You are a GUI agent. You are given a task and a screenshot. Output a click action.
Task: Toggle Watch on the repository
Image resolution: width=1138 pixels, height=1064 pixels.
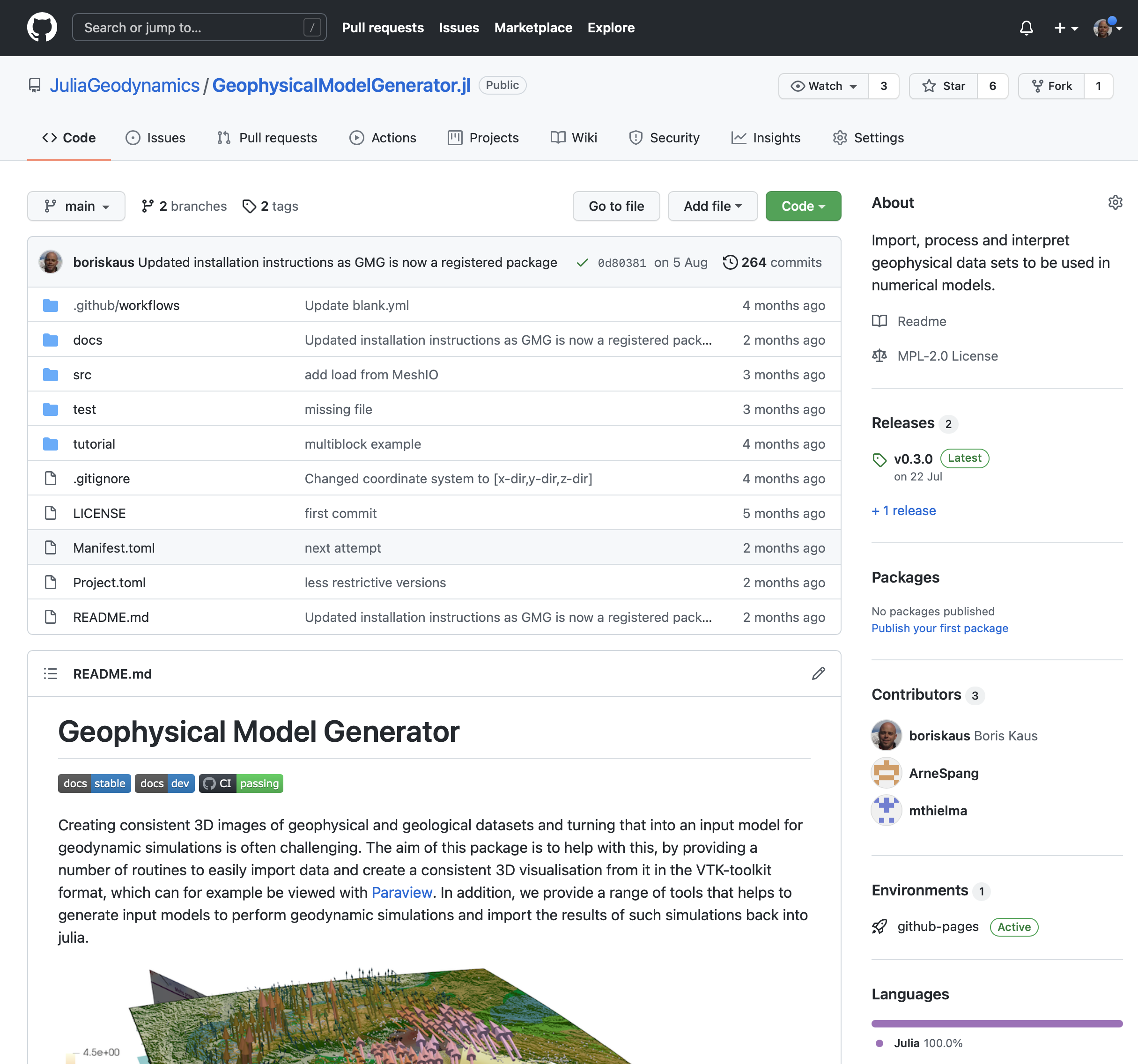pos(824,86)
